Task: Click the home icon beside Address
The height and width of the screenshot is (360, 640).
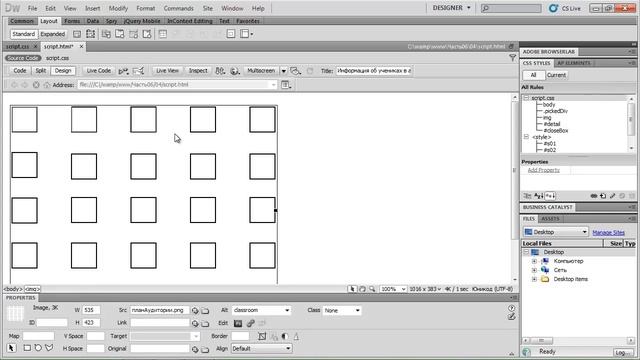Action: pos(47,85)
